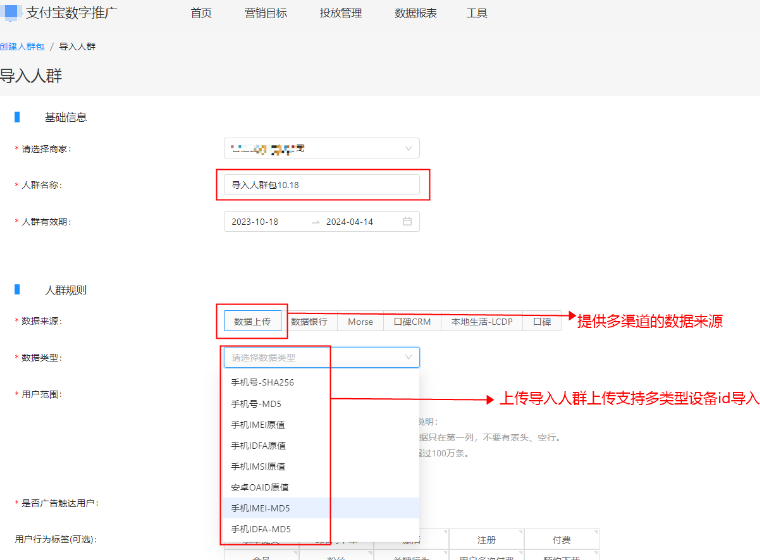
Task: Click the start date 2023-10-18
Action: [255, 222]
